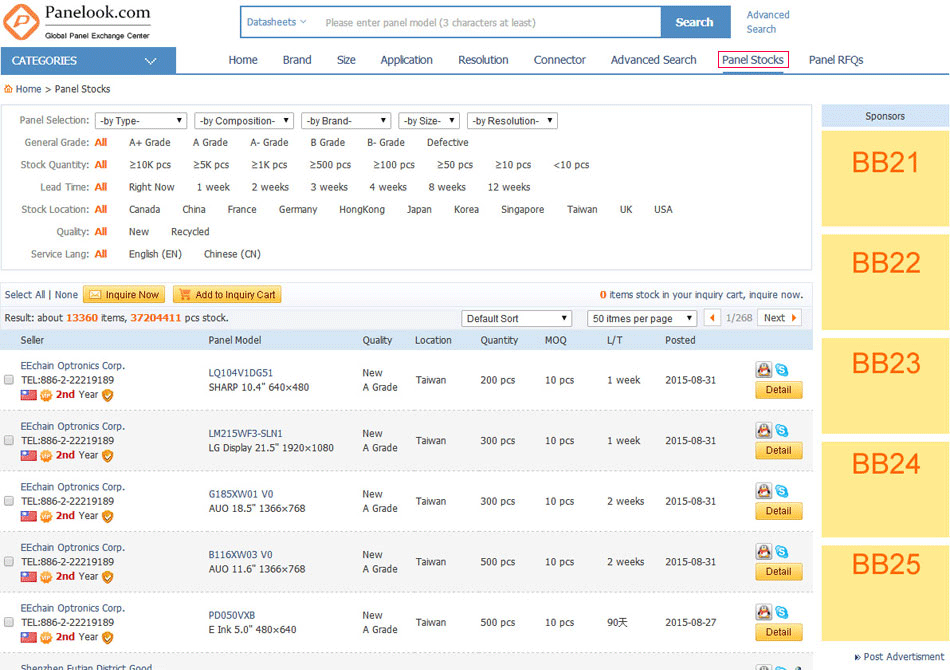Viewport: 950px width, 670px height.
Task: Tick the checkbox for the LQ104V1DG51 listing
Action: [9, 380]
